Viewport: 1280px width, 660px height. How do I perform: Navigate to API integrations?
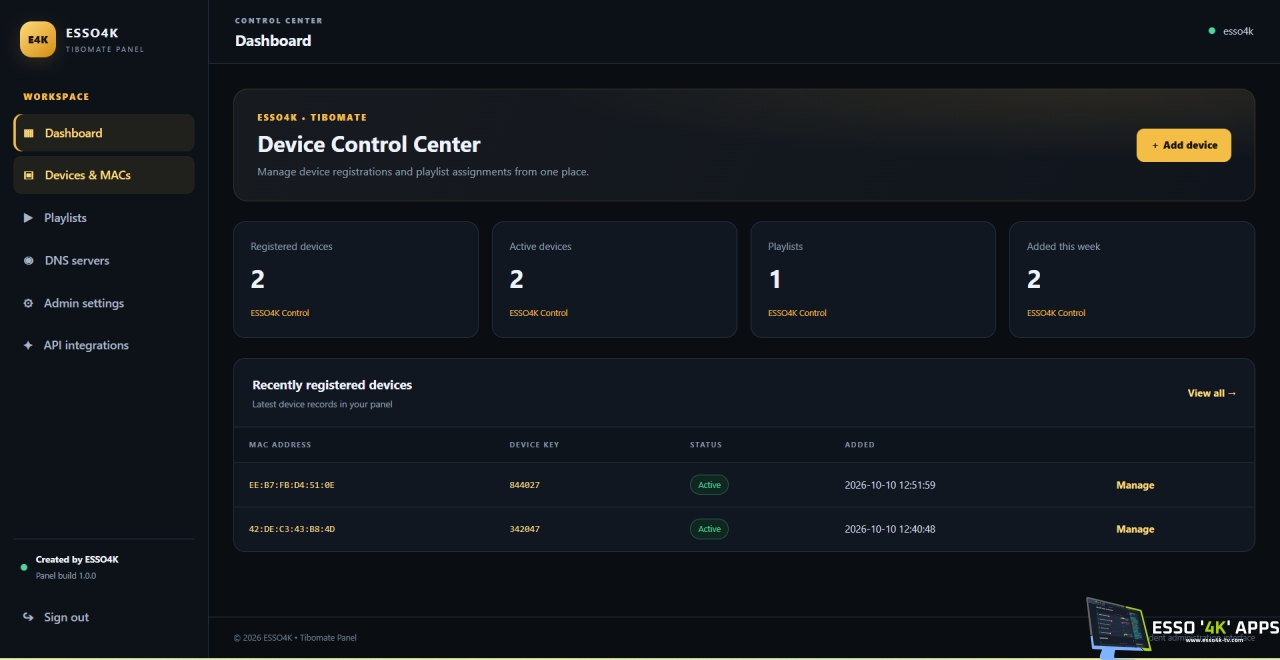(104, 345)
